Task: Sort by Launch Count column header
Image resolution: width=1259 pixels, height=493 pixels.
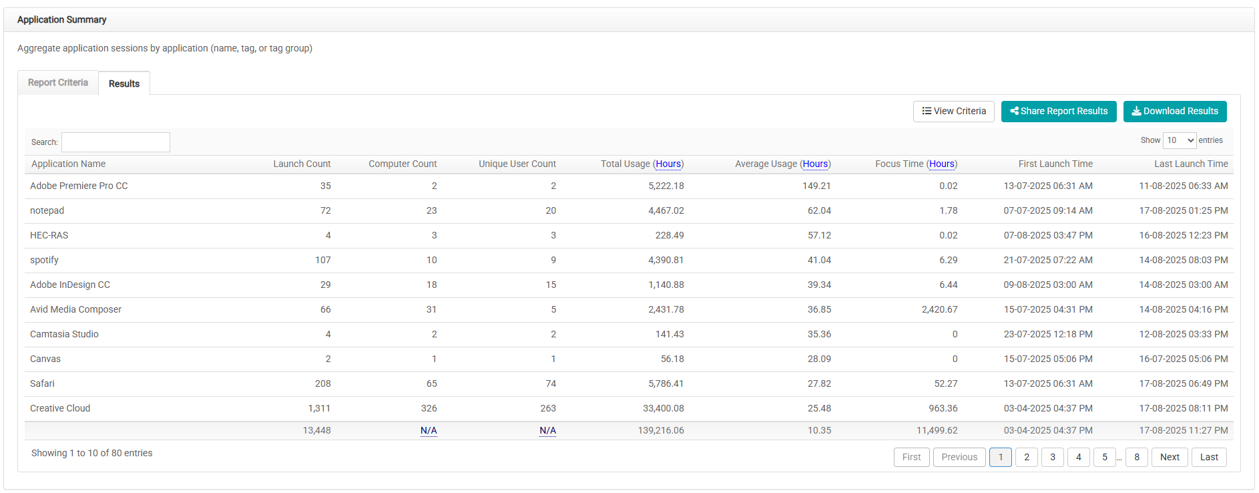Action: click(301, 164)
